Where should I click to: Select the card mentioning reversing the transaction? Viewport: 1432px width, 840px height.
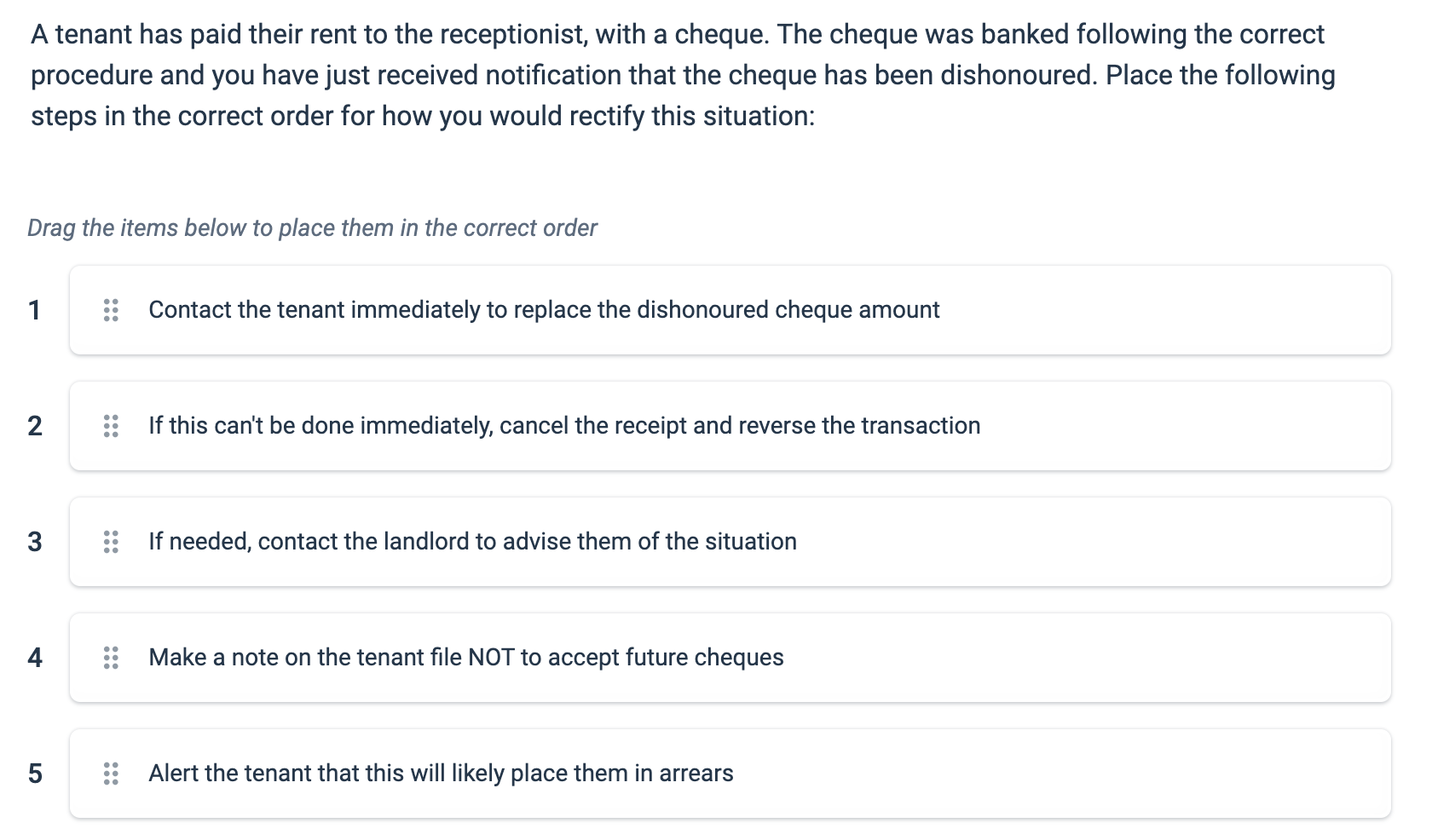(564, 426)
